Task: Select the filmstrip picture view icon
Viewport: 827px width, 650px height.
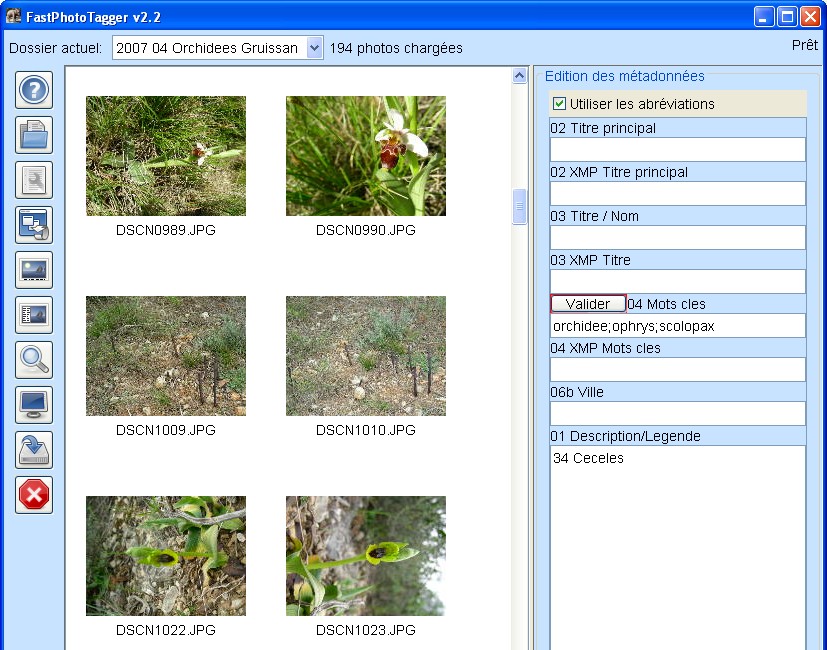Action: tap(34, 270)
